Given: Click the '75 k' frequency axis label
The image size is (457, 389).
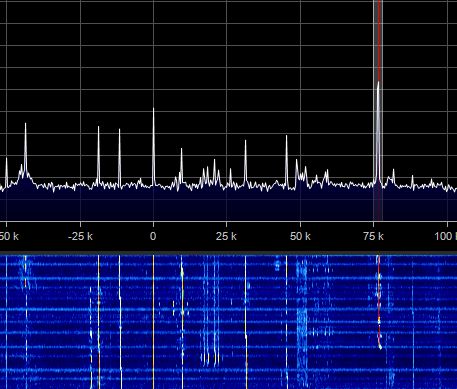Looking at the screenshot, I should tap(373, 236).
